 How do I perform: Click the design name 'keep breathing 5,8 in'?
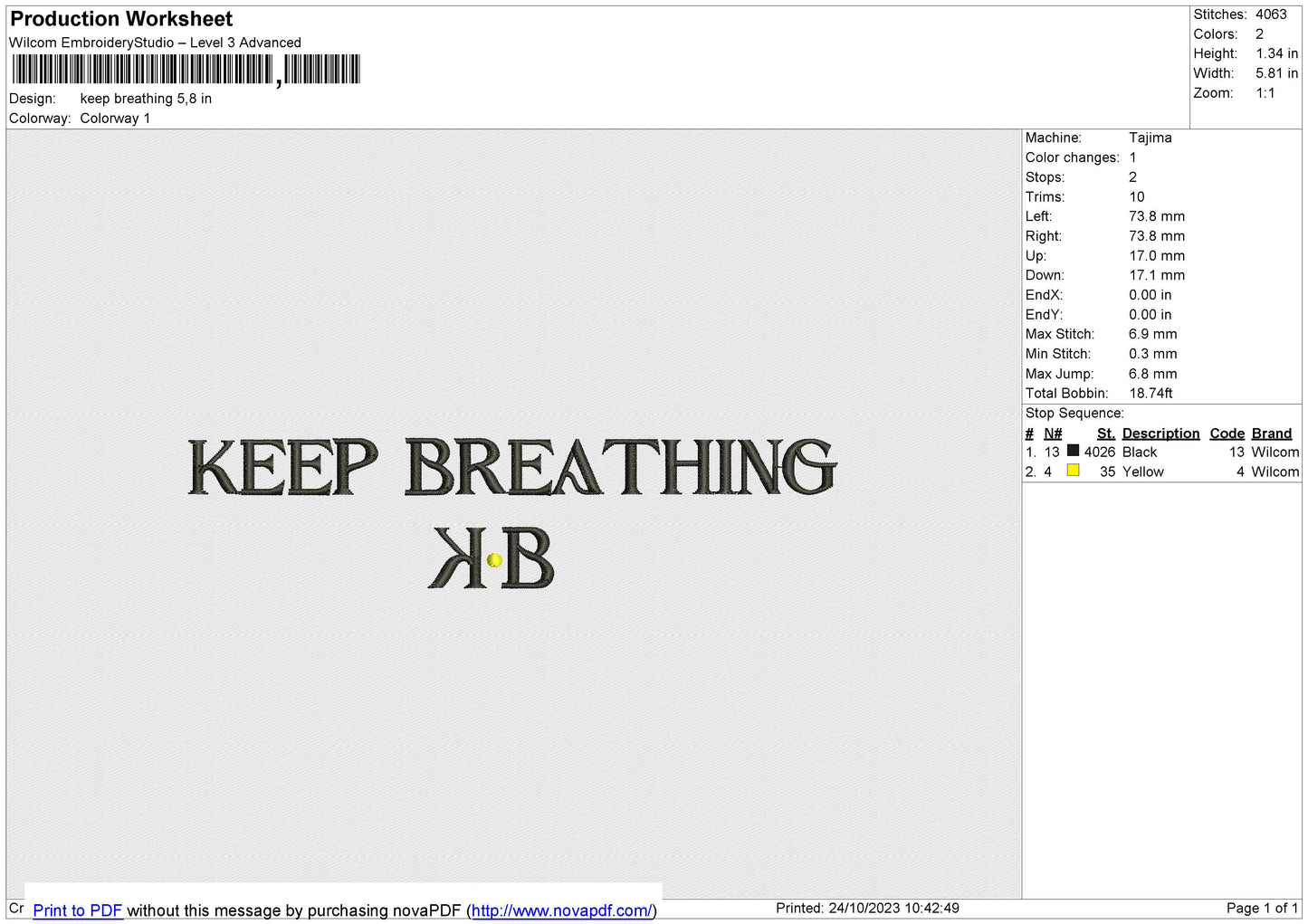click(x=146, y=99)
